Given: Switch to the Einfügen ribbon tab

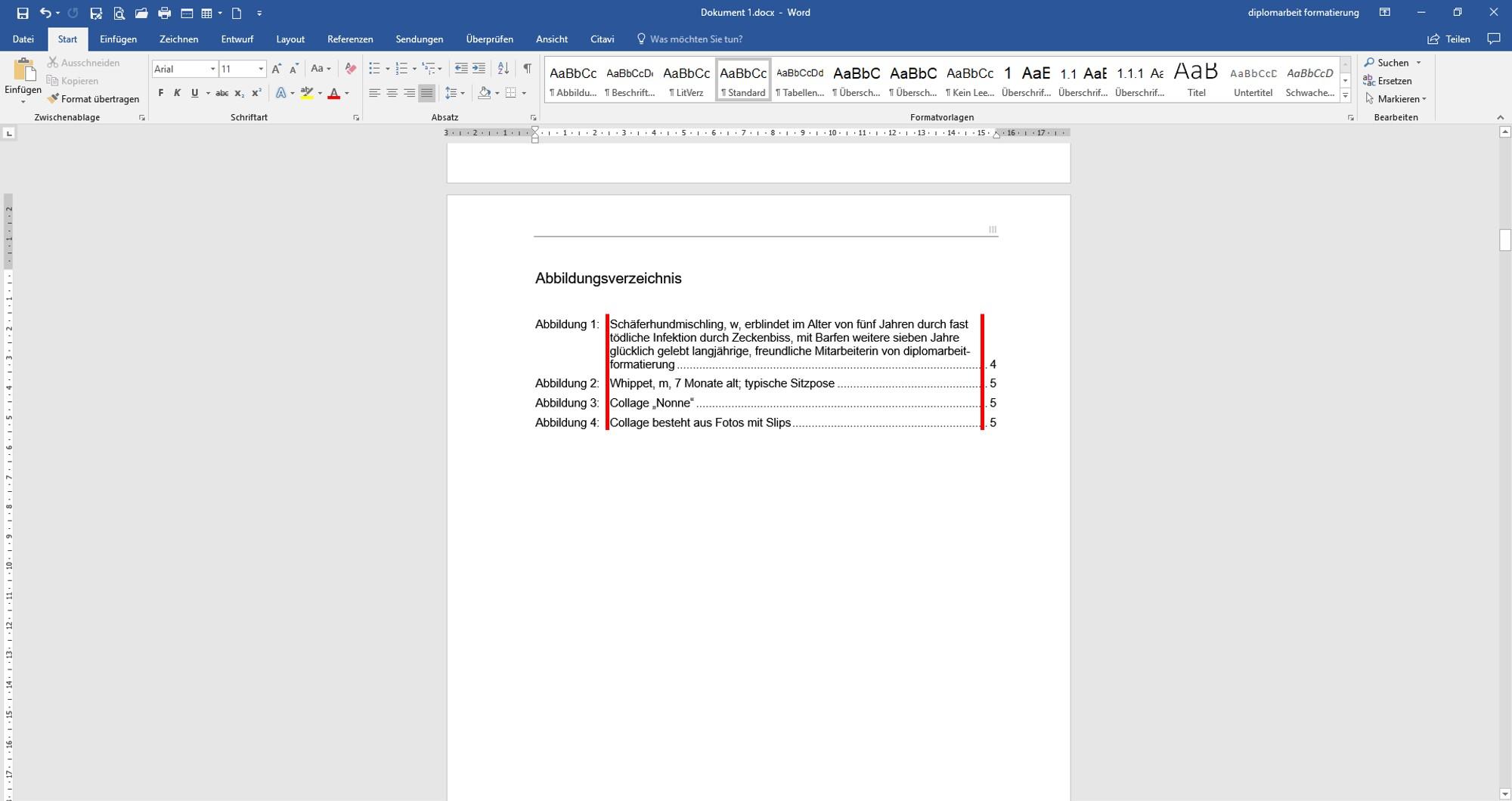Looking at the screenshot, I should point(118,39).
